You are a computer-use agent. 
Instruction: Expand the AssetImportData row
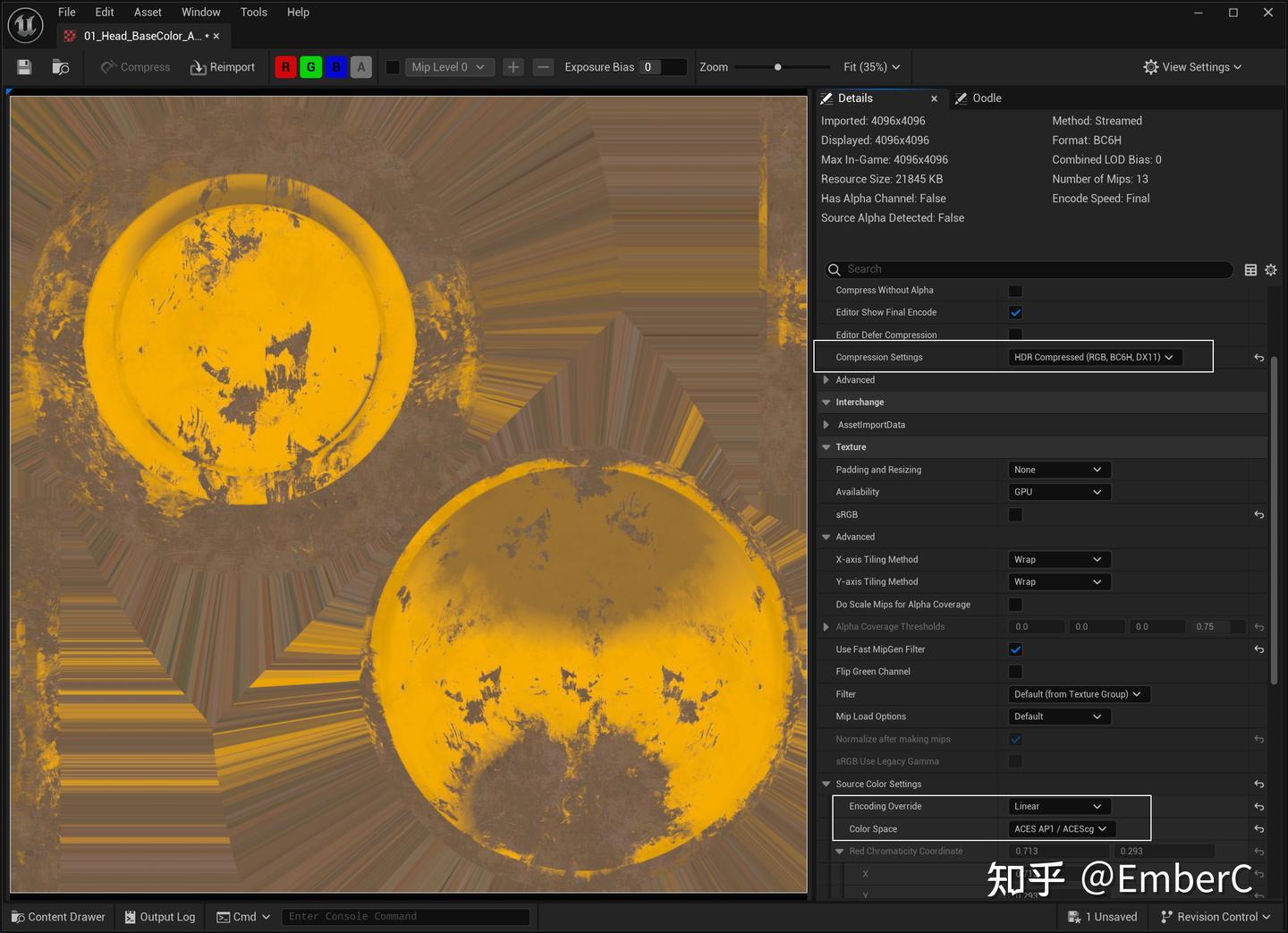pos(826,425)
